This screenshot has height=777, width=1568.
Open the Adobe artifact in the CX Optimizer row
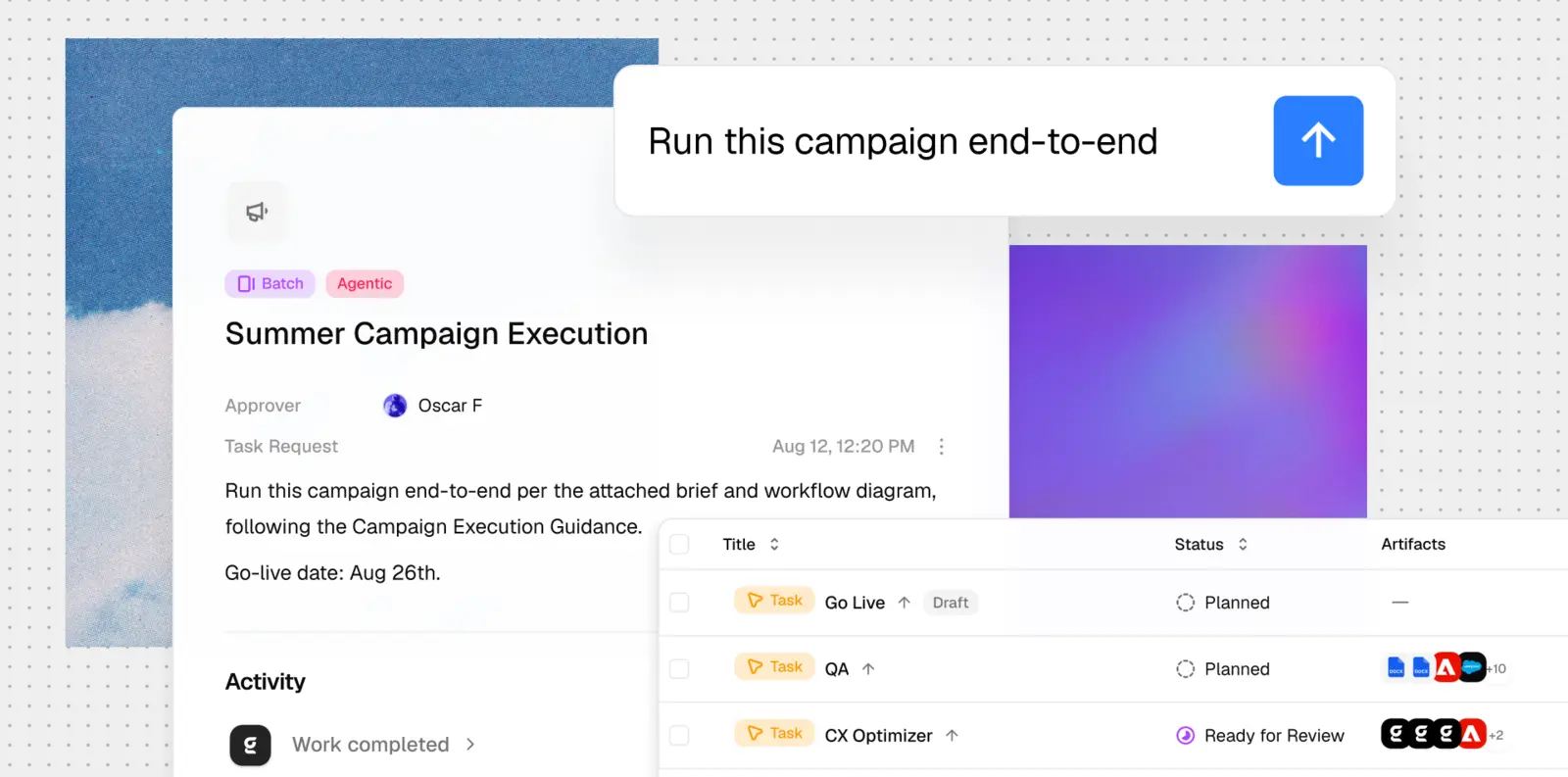click(x=1472, y=734)
